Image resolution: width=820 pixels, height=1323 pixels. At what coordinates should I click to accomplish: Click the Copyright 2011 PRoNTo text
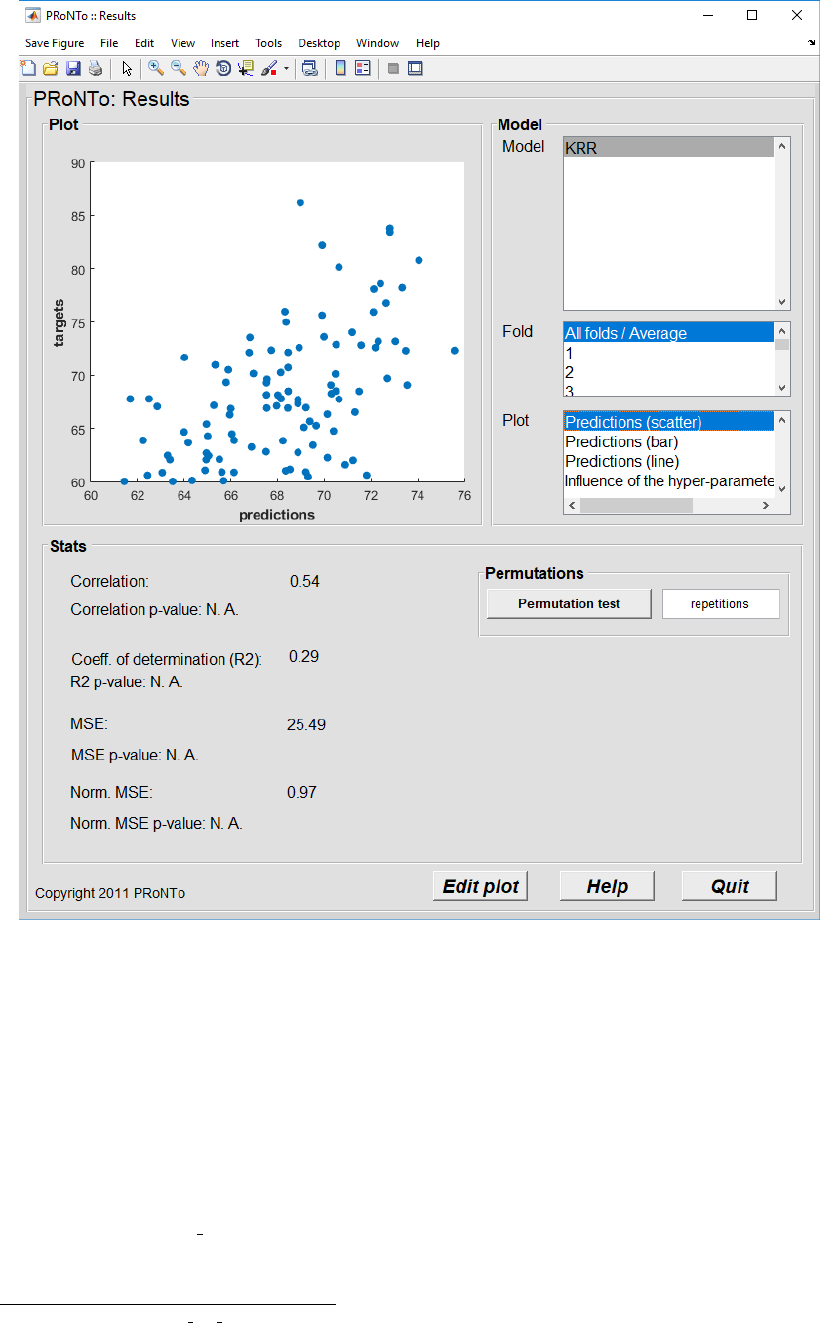110,893
